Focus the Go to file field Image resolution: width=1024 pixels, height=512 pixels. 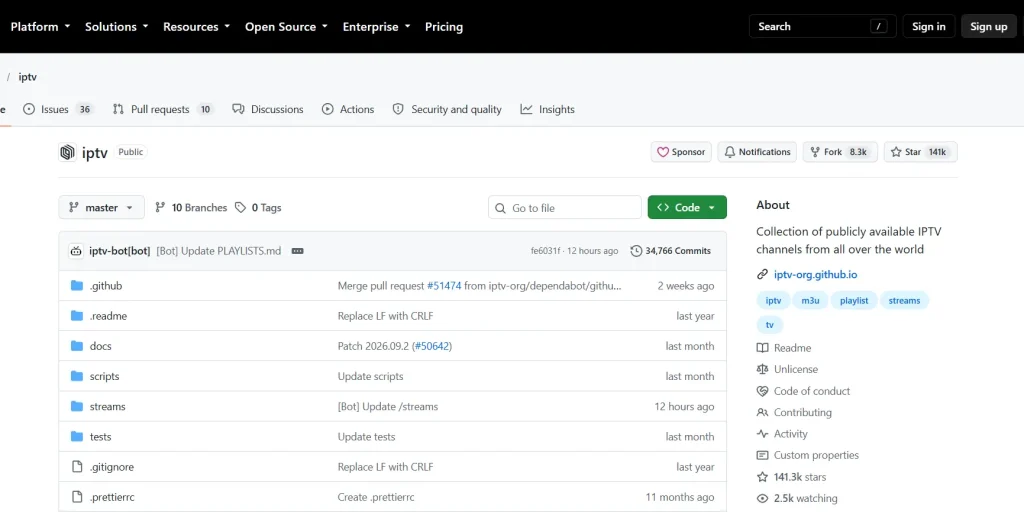coord(565,208)
